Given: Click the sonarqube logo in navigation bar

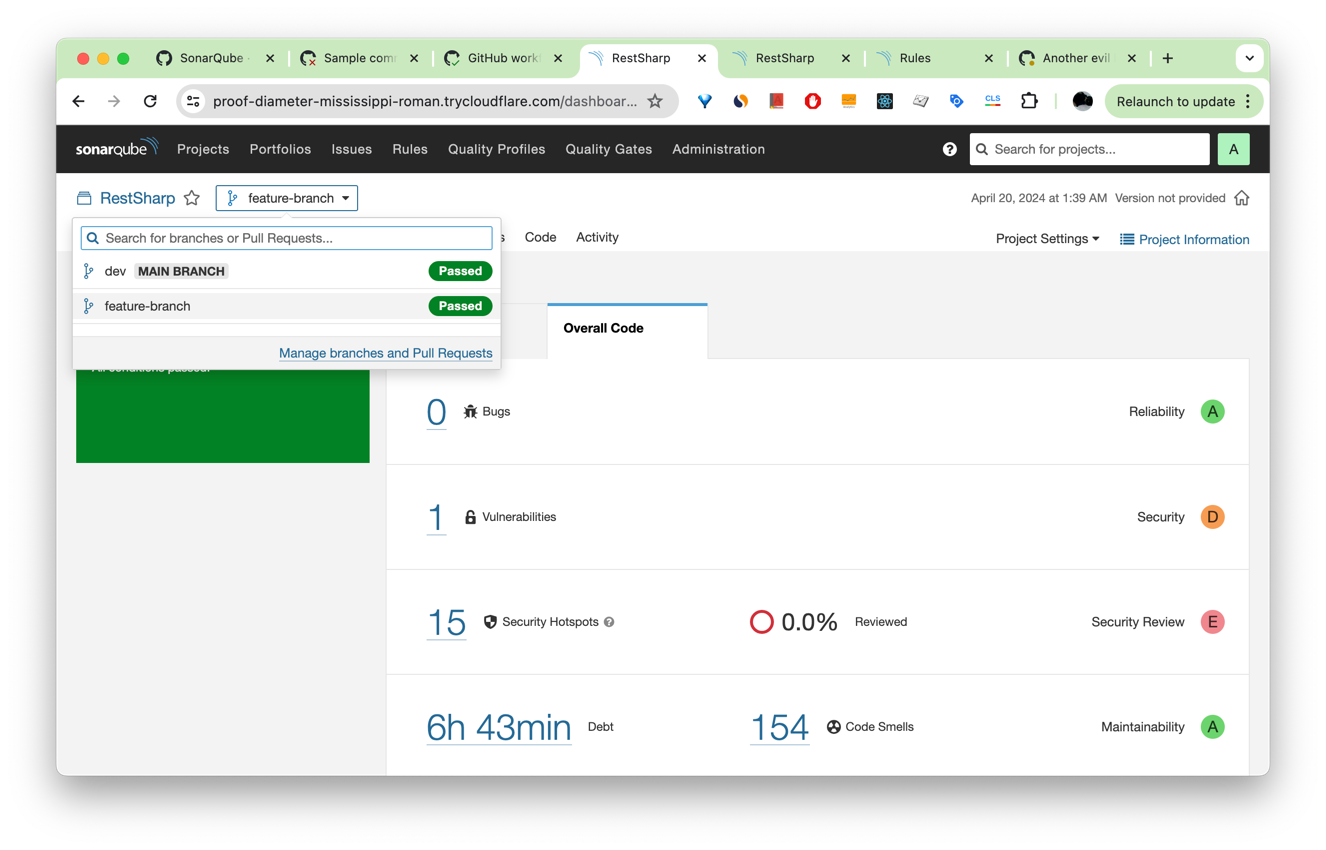Looking at the screenshot, I should 116,148.
